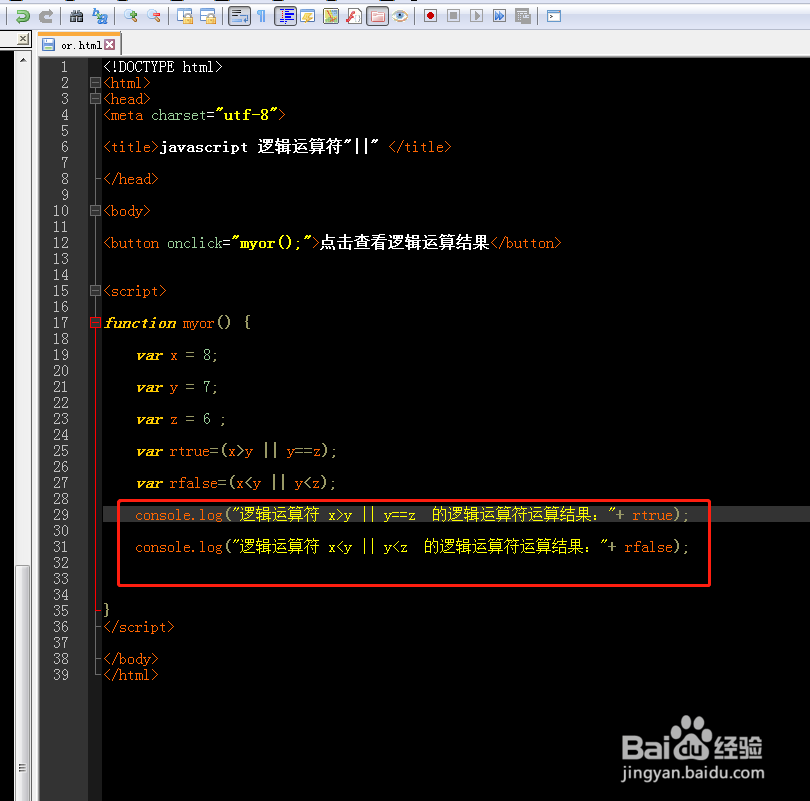Switch to the or.html tab
This screenshot has width=810, height=801.
(x=81, y=45)
